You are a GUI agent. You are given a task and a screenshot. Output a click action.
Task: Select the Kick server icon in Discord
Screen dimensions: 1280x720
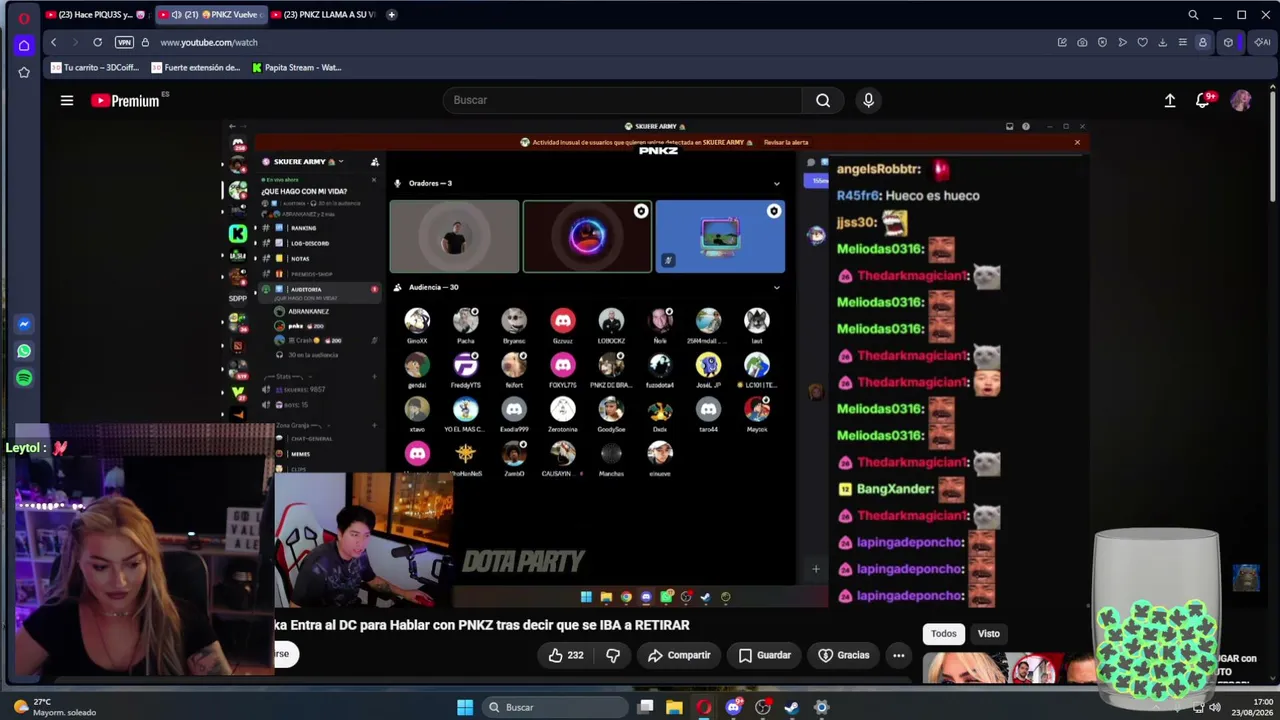coord(238,234)
